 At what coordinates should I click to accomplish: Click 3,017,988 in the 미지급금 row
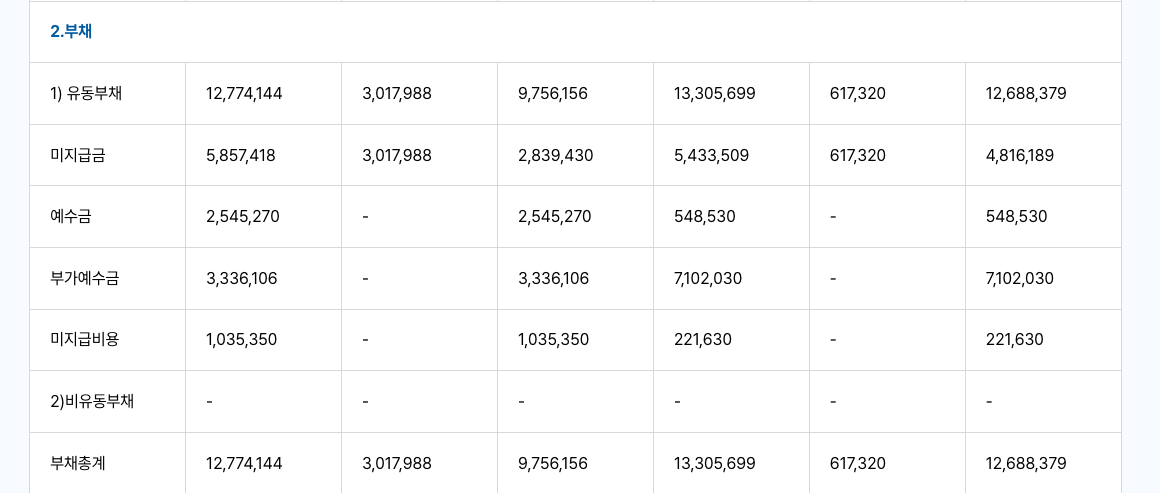click(x=396, y=155)
